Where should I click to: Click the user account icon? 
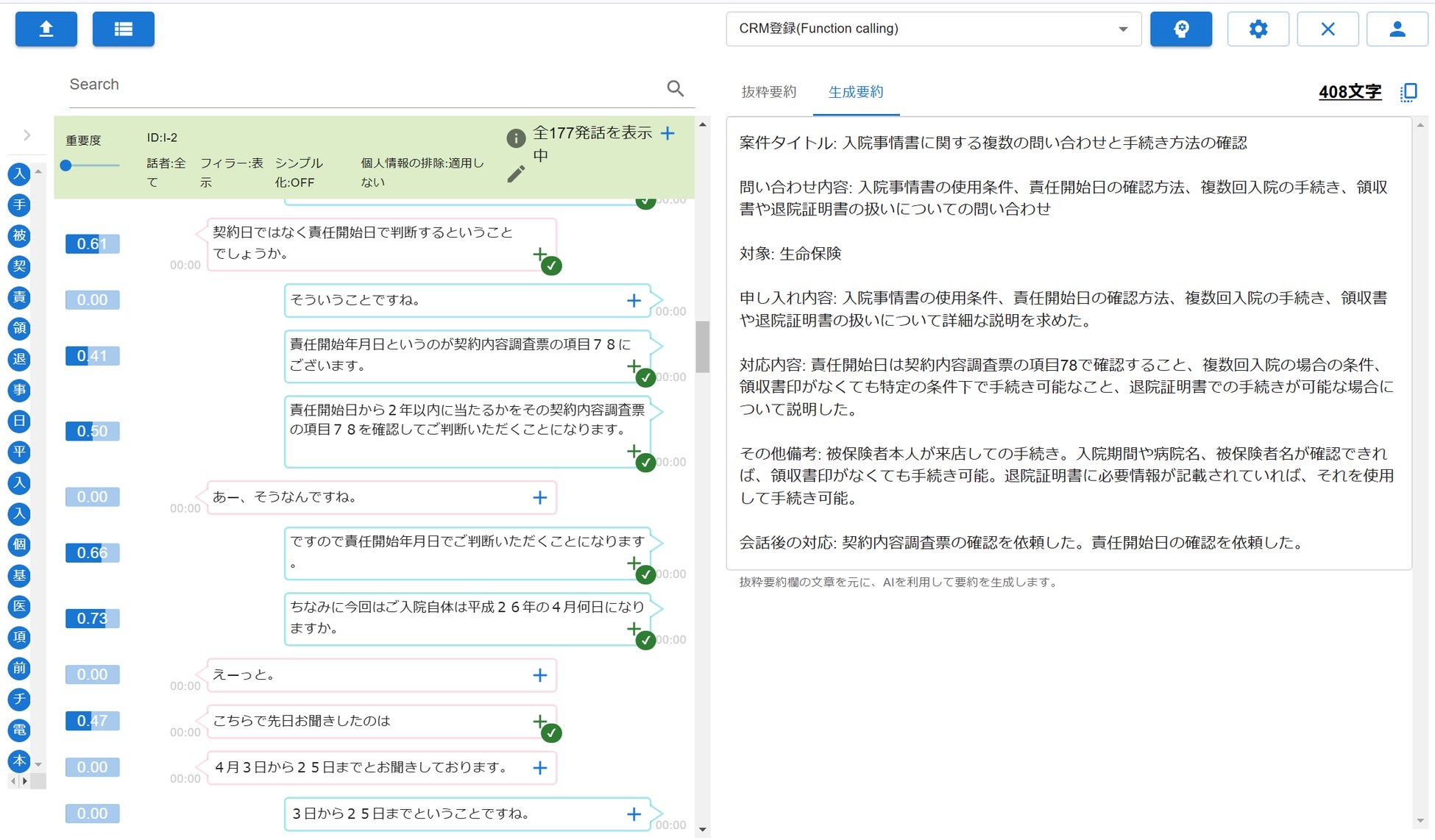click(x=1396, y=29)
